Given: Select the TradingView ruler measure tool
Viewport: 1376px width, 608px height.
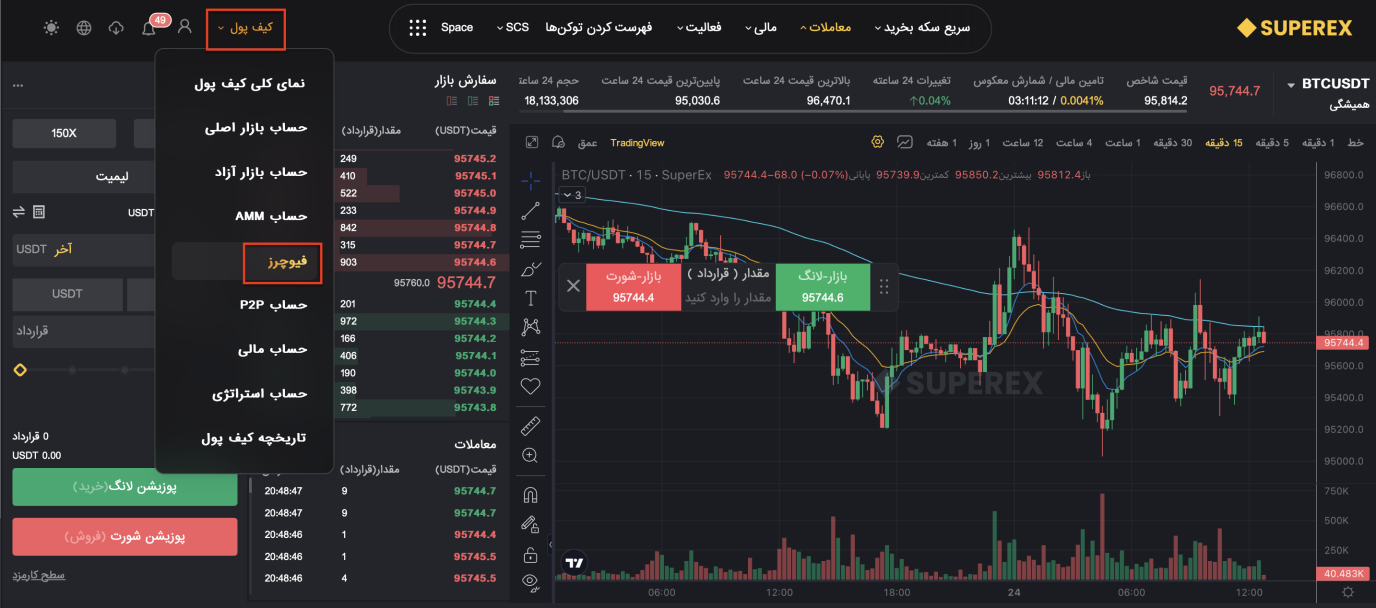Looking at the screenshot, I should point(531,425).
